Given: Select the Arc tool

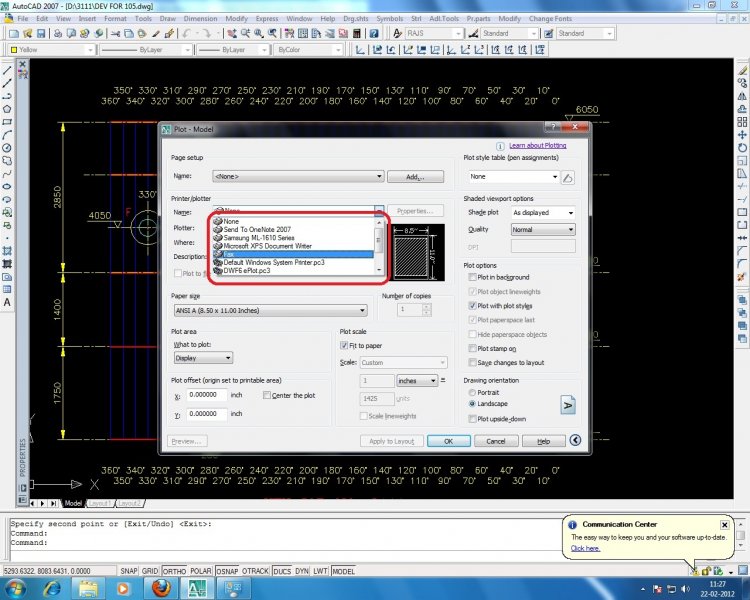Looking at the screenshot, I should tap(7, 135).
